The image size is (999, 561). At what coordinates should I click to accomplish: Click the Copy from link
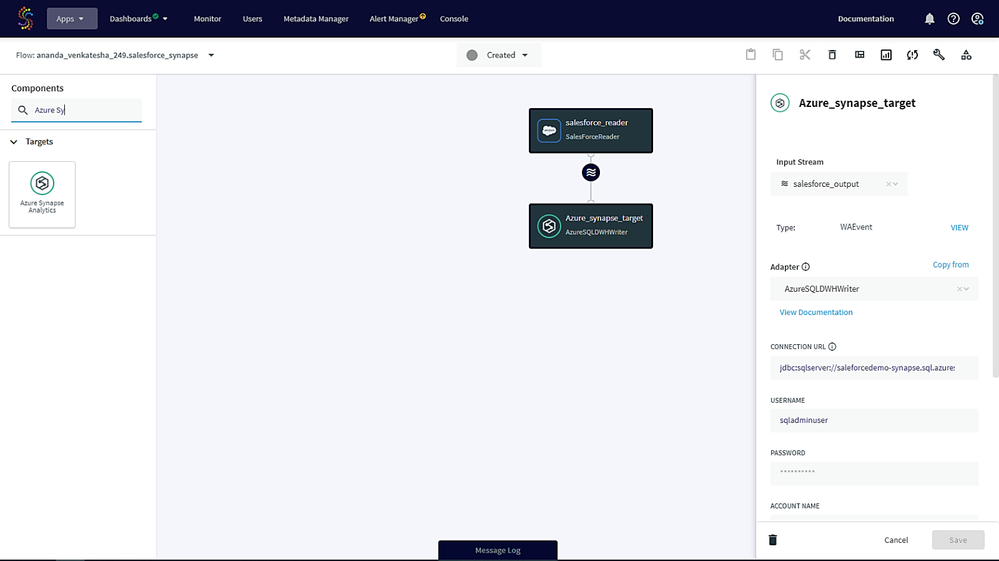tap(951, 265)
